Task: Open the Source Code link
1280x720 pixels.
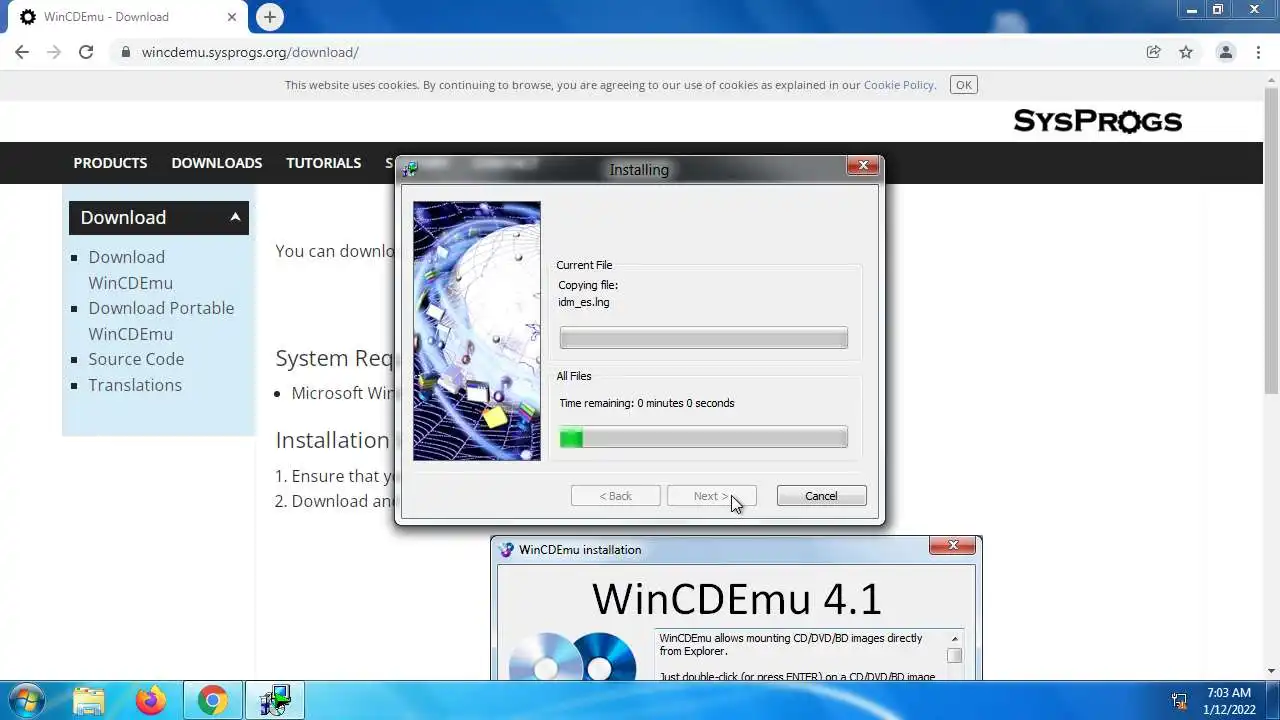Action: [136, 359]
